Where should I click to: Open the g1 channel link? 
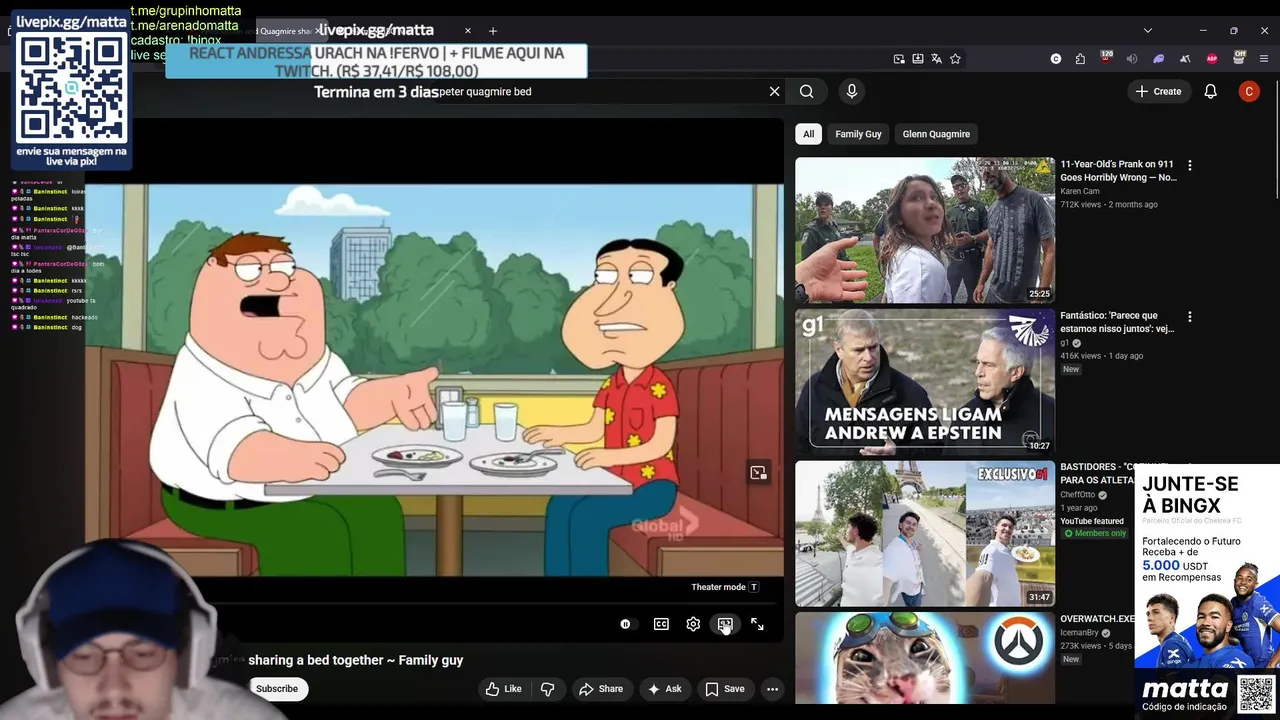[1065, 343]
